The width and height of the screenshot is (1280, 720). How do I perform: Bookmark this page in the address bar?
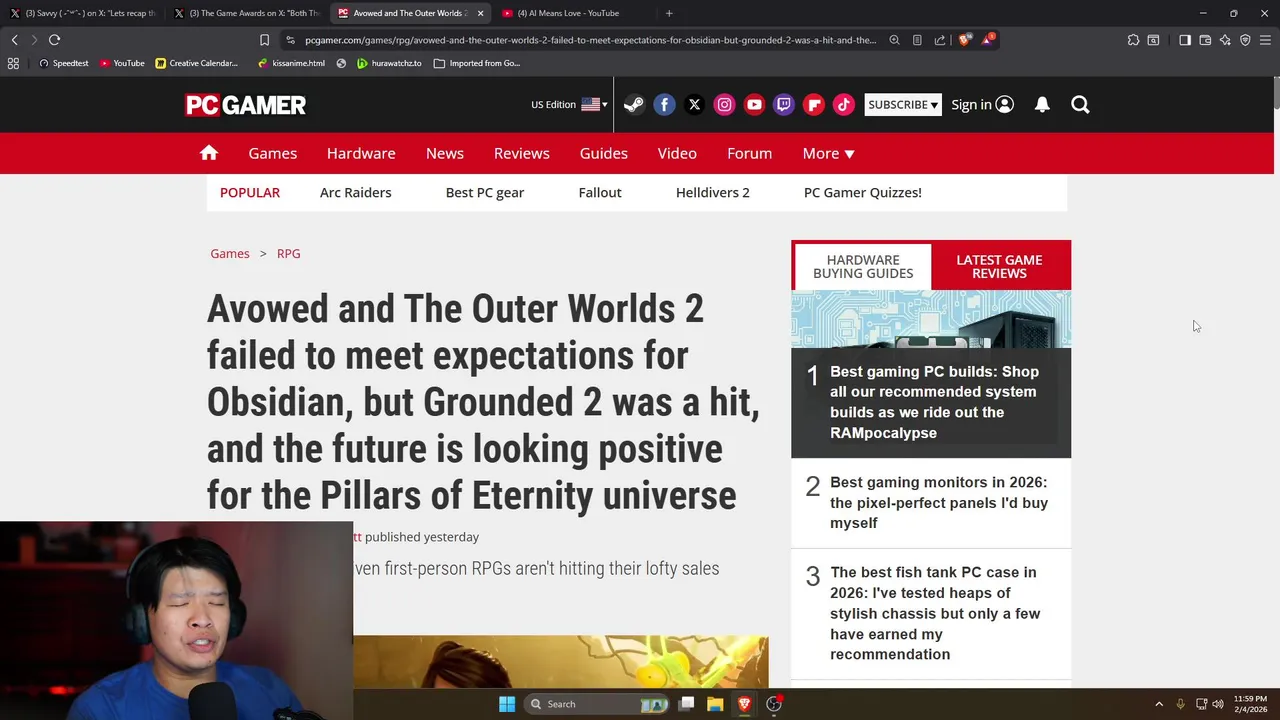tap(264, 40)
